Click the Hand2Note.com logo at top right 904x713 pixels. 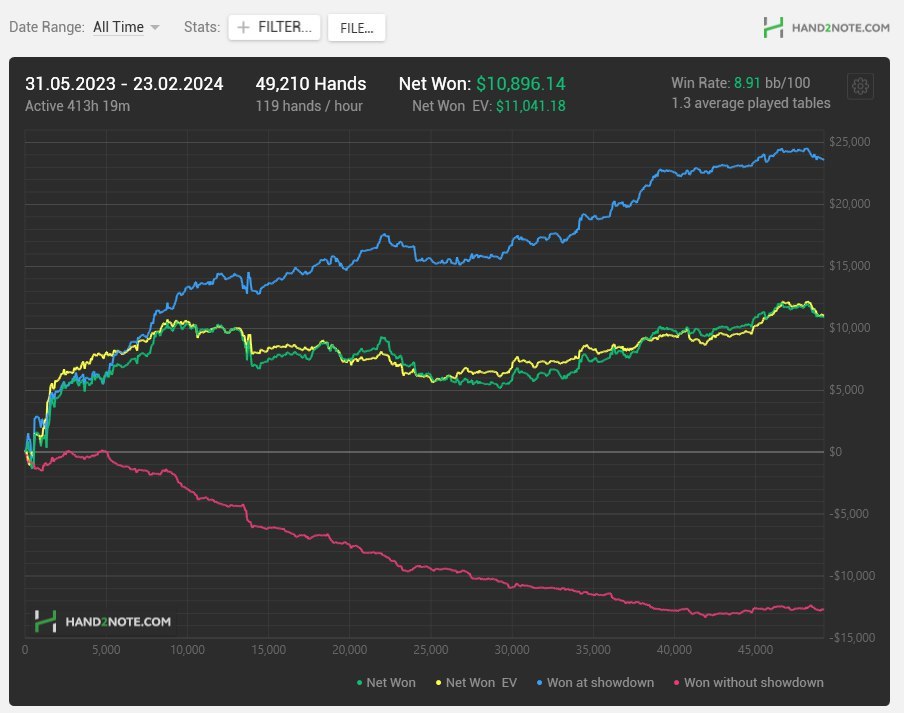pos(826,27)
